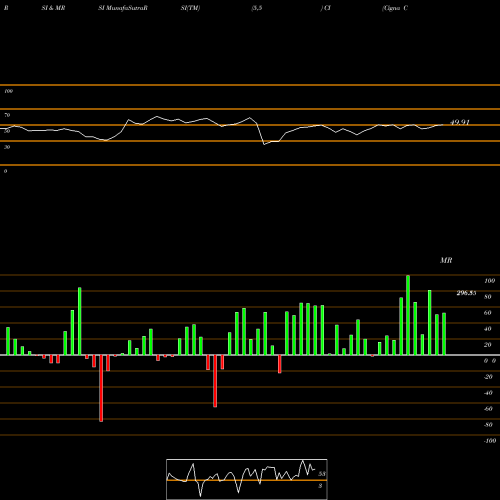Click the 100 label on the RSI axis
The height and width of the screenshot is (500, 500).
point(8,91)
